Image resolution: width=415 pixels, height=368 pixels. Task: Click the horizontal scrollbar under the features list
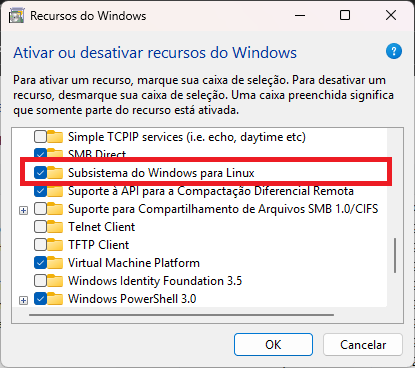pyautogui.click(x=181, y=314)
